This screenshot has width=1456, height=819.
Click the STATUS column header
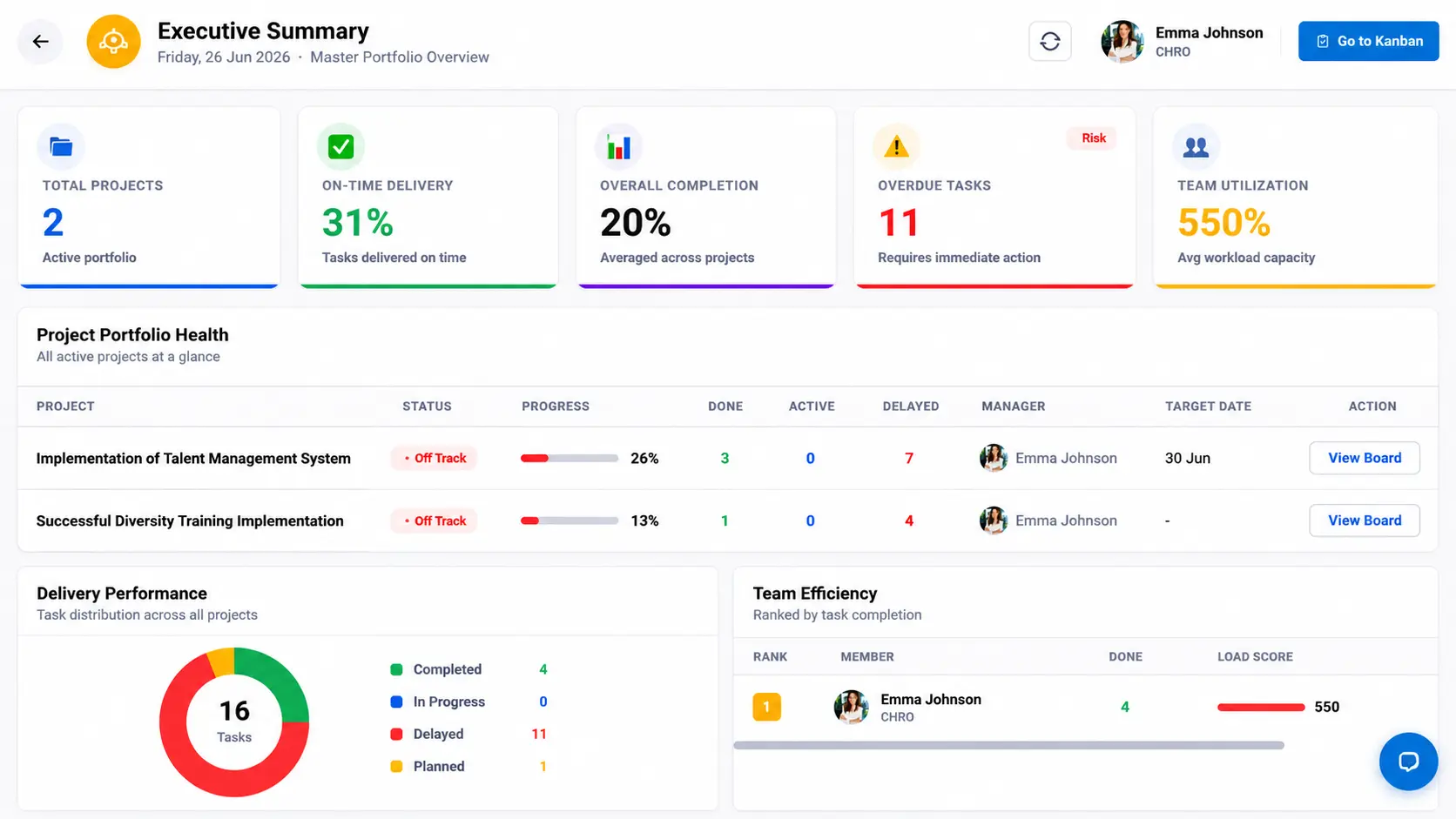coord(427,406)
